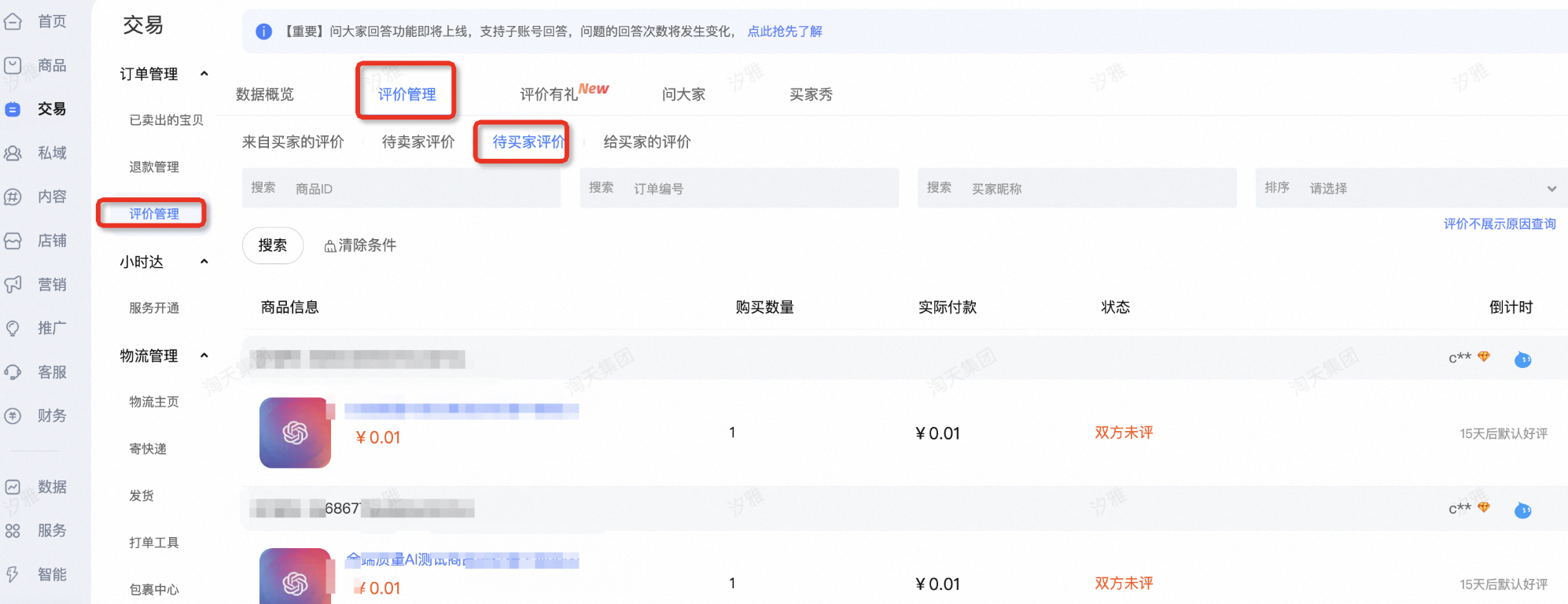Open 已卖出的宝贝 in the sidebar

167,120
